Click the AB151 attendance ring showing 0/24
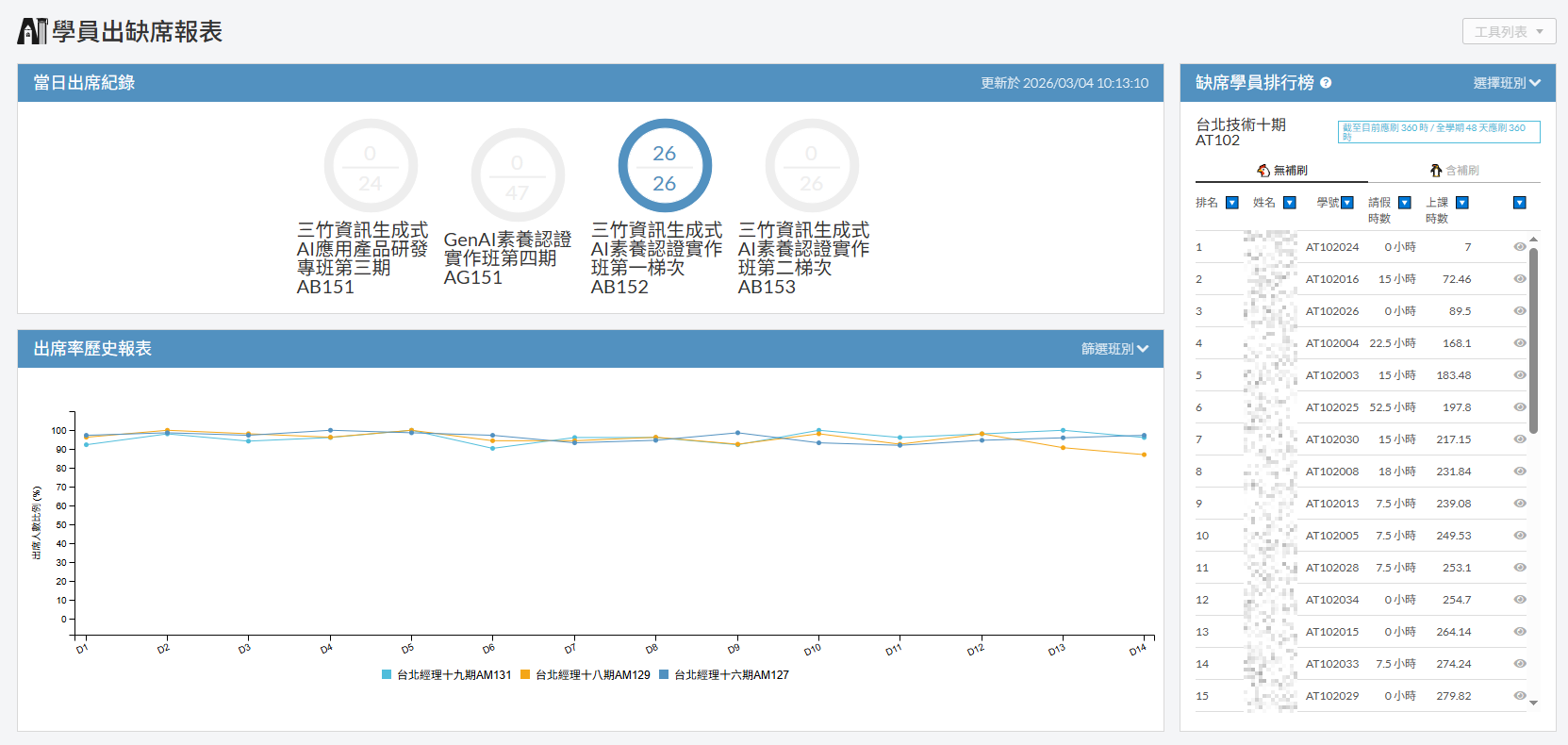Screen dimensions: 1568x745 pos(371,166)
